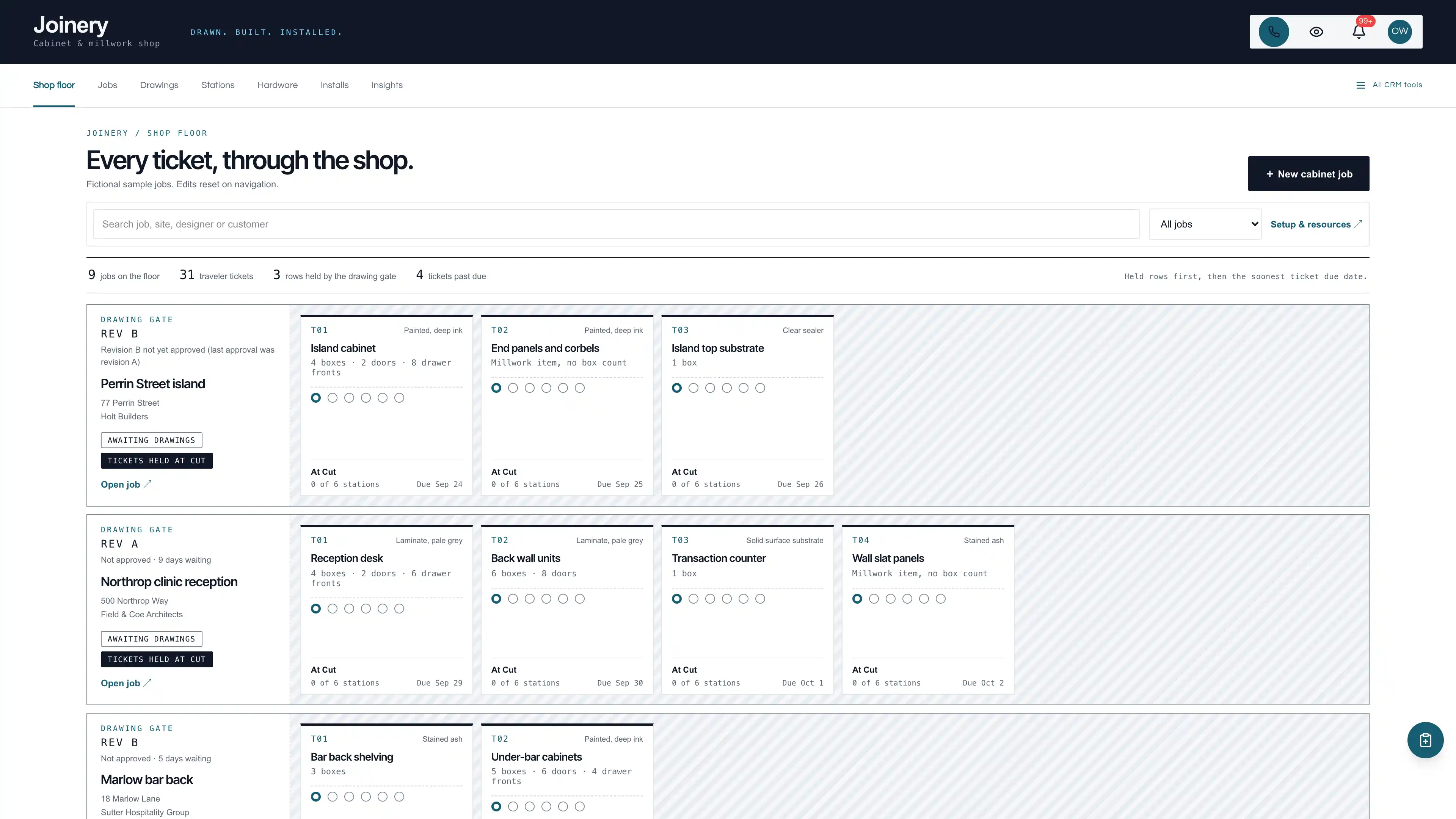The image size is (1456, 819).
Task: Click the Back wall units ticket title
Action: pyautogui.click(x=526, y=559)
